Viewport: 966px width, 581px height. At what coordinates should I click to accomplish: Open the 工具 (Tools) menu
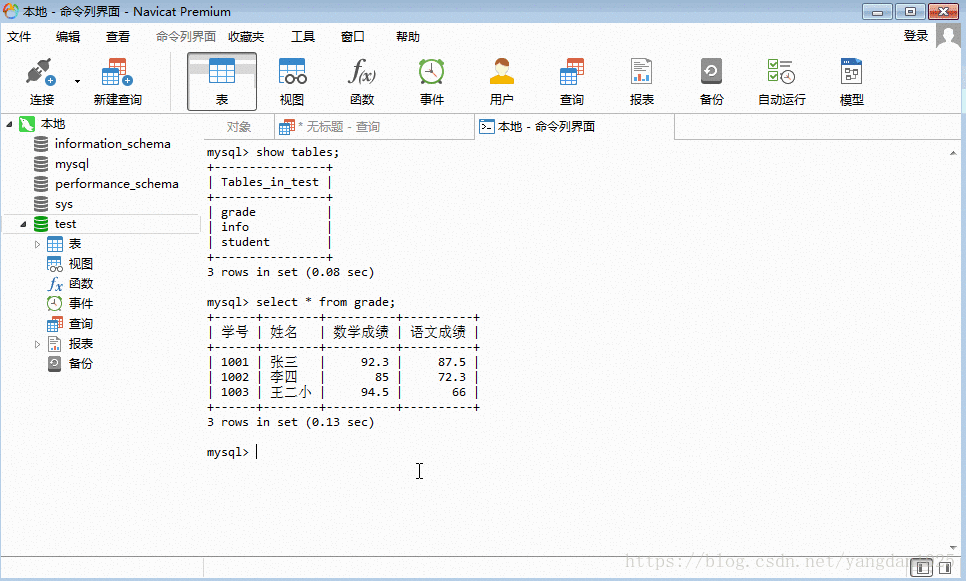tap(302, 36)
